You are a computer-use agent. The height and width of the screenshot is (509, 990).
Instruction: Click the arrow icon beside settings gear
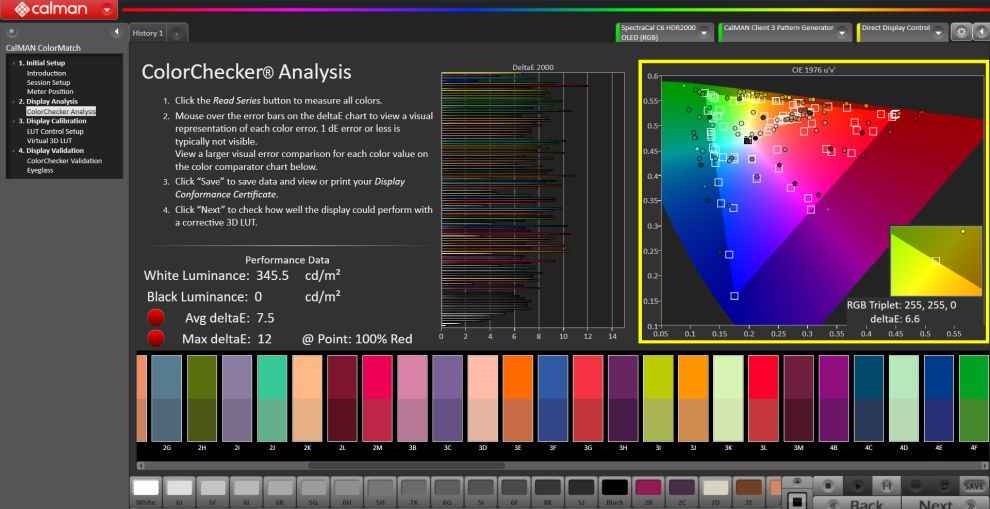[981, 32]
